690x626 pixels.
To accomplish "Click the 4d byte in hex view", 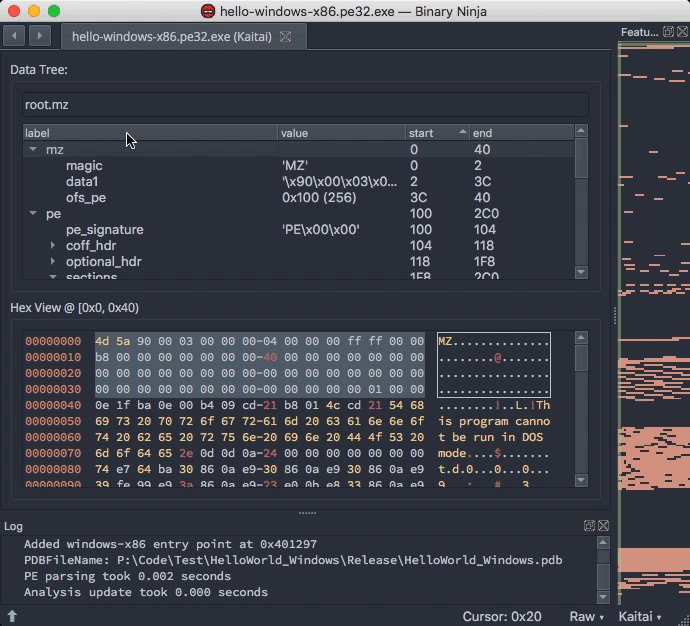I will point(102,341).
